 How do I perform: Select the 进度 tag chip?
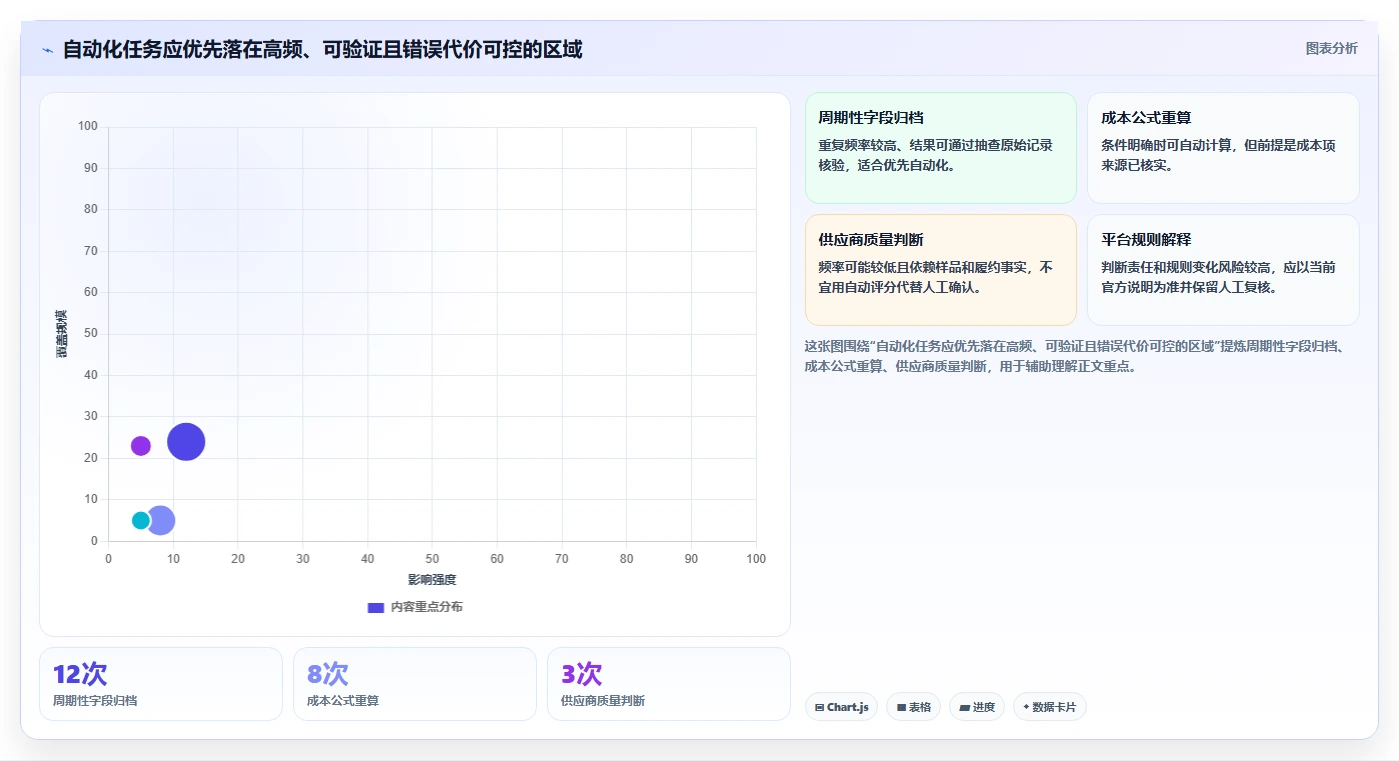tap(976, 707)
